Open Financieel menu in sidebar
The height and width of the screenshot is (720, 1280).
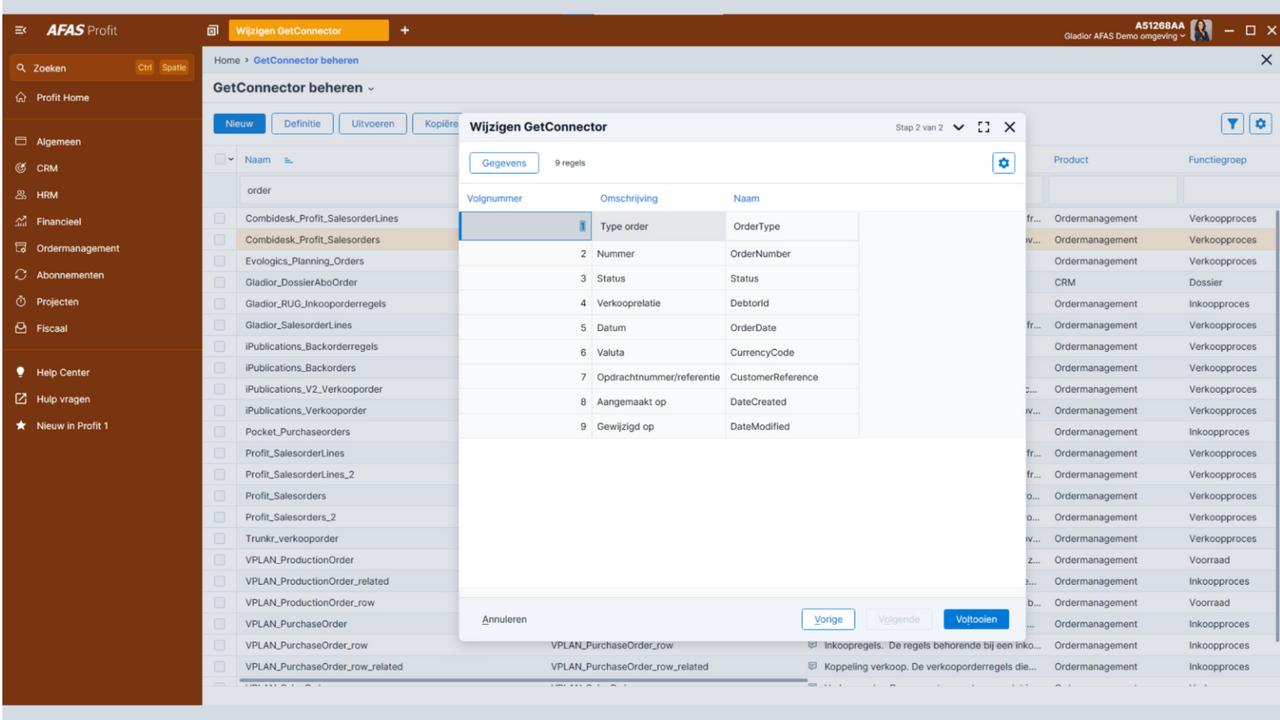pos(58,222)
